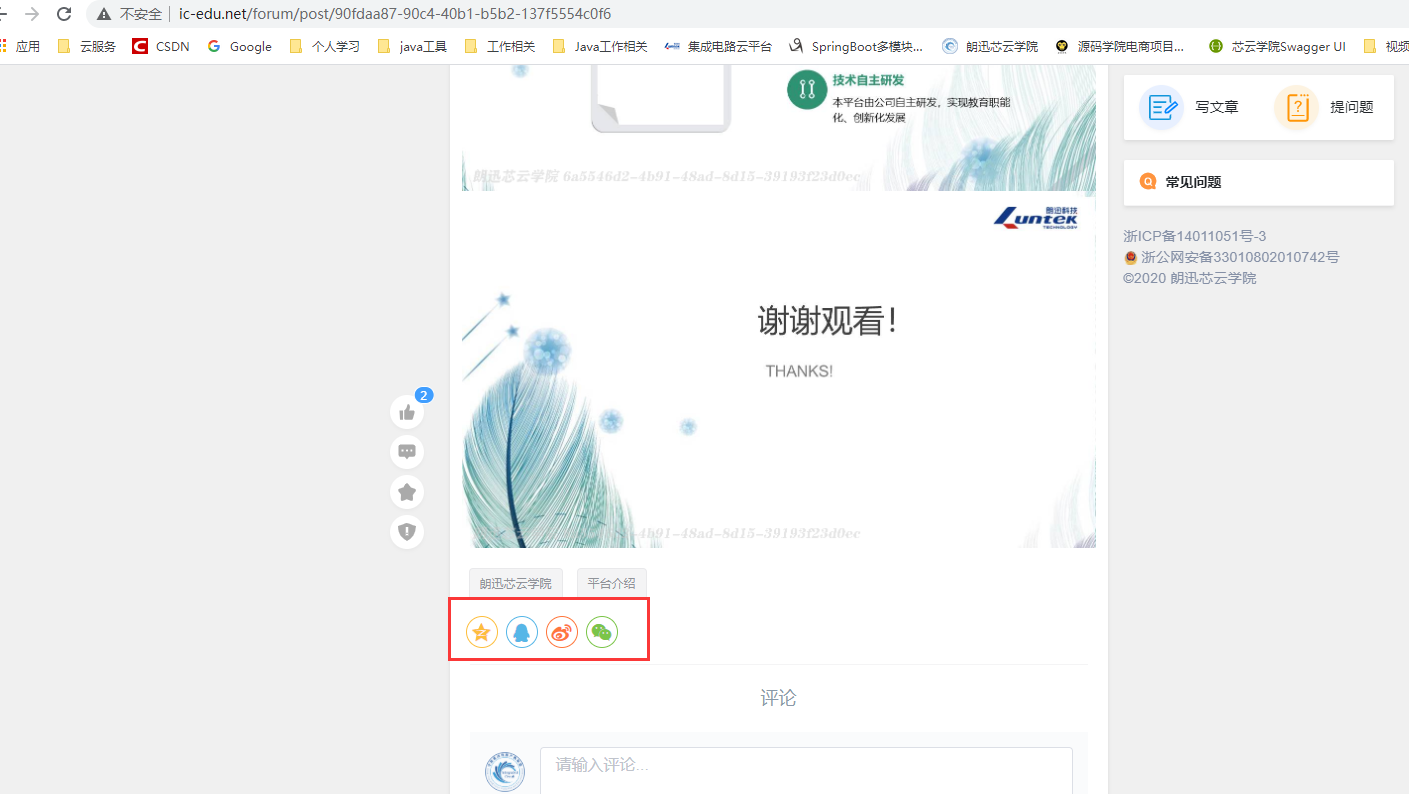Click the orange 提问 question-mark icon
Viewport: 1409px width, 794px height.
1296,107
